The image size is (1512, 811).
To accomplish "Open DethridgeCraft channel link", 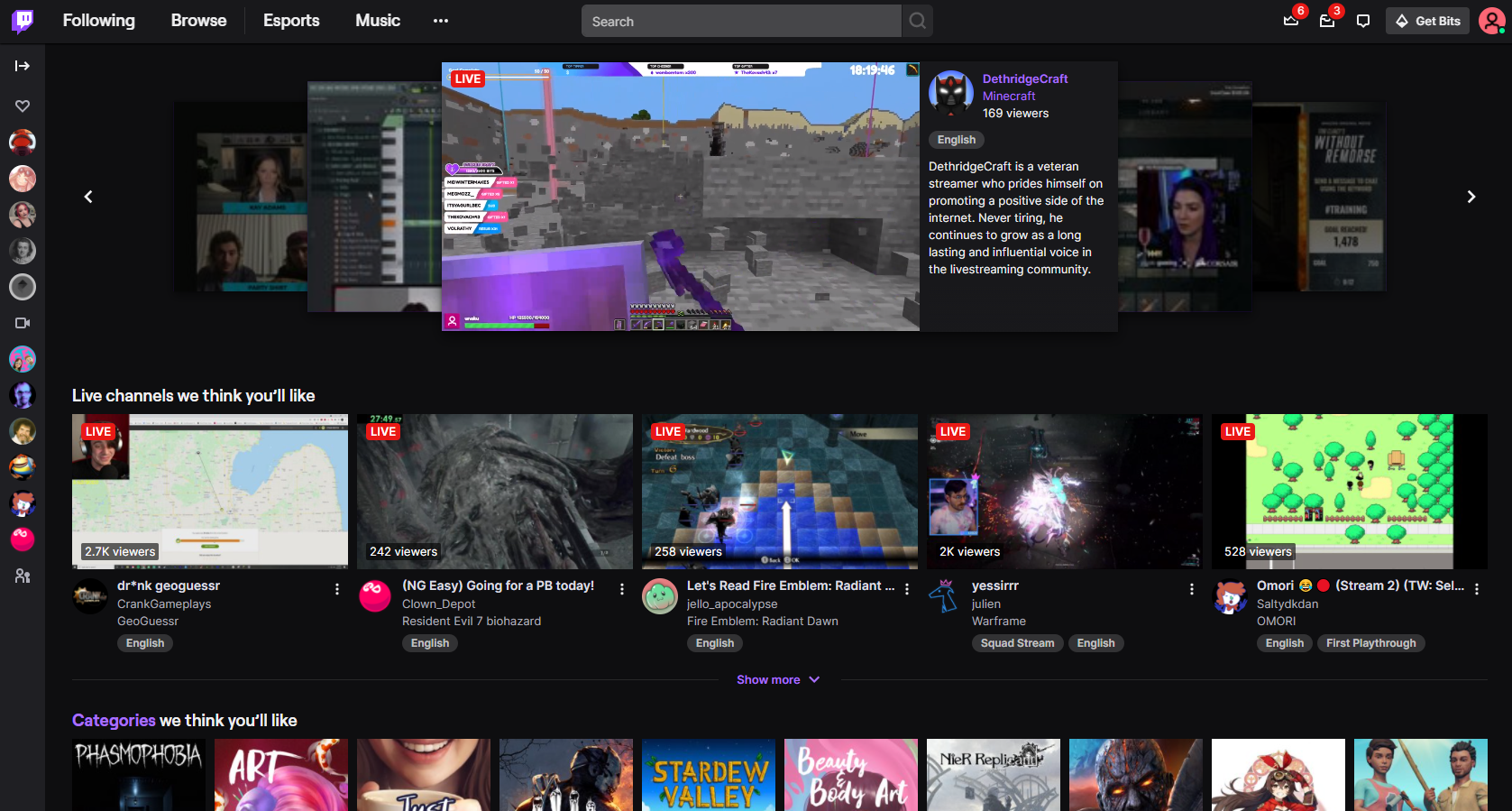I will tap(1025, 78).
